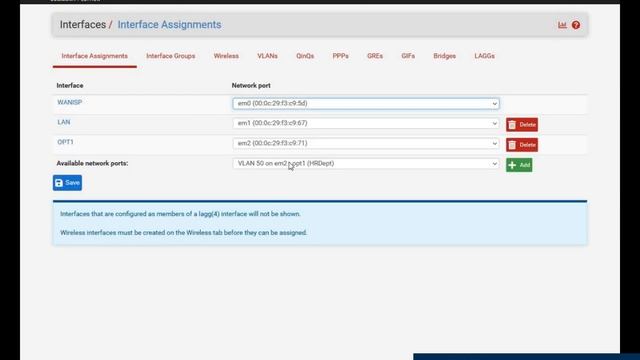
Task: Open the red help question mark icon
Action: (x=576, y=25)
